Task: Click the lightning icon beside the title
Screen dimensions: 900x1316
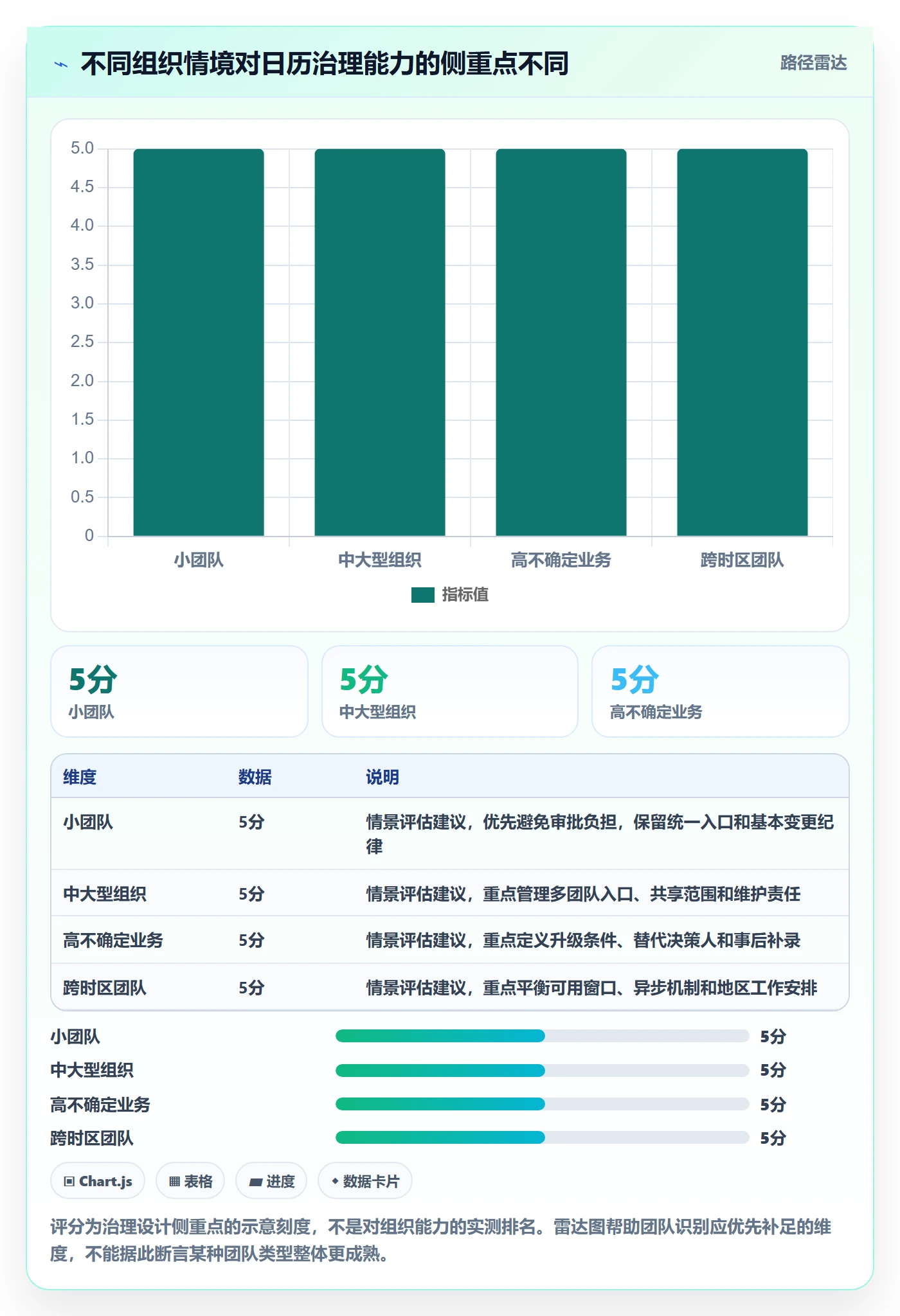Action: click(61, 64)
